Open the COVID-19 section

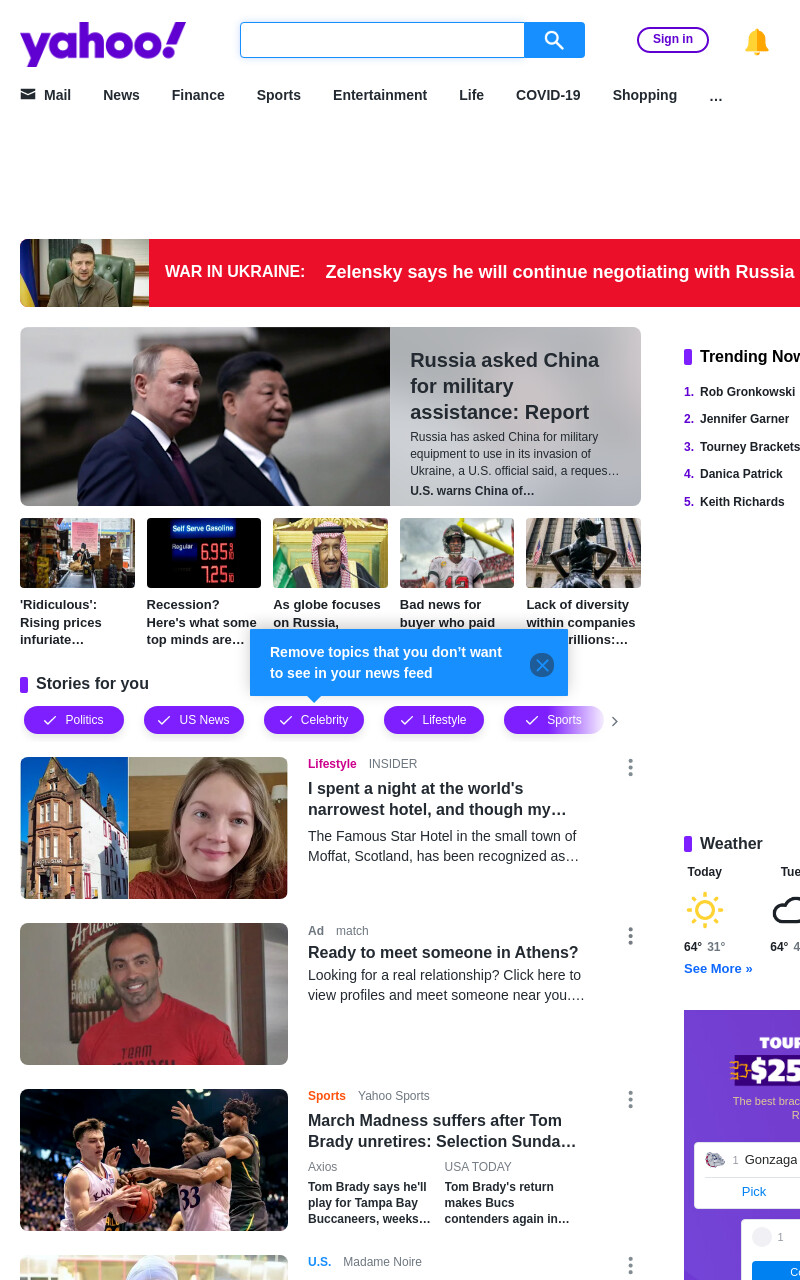(x=548, y=95)
